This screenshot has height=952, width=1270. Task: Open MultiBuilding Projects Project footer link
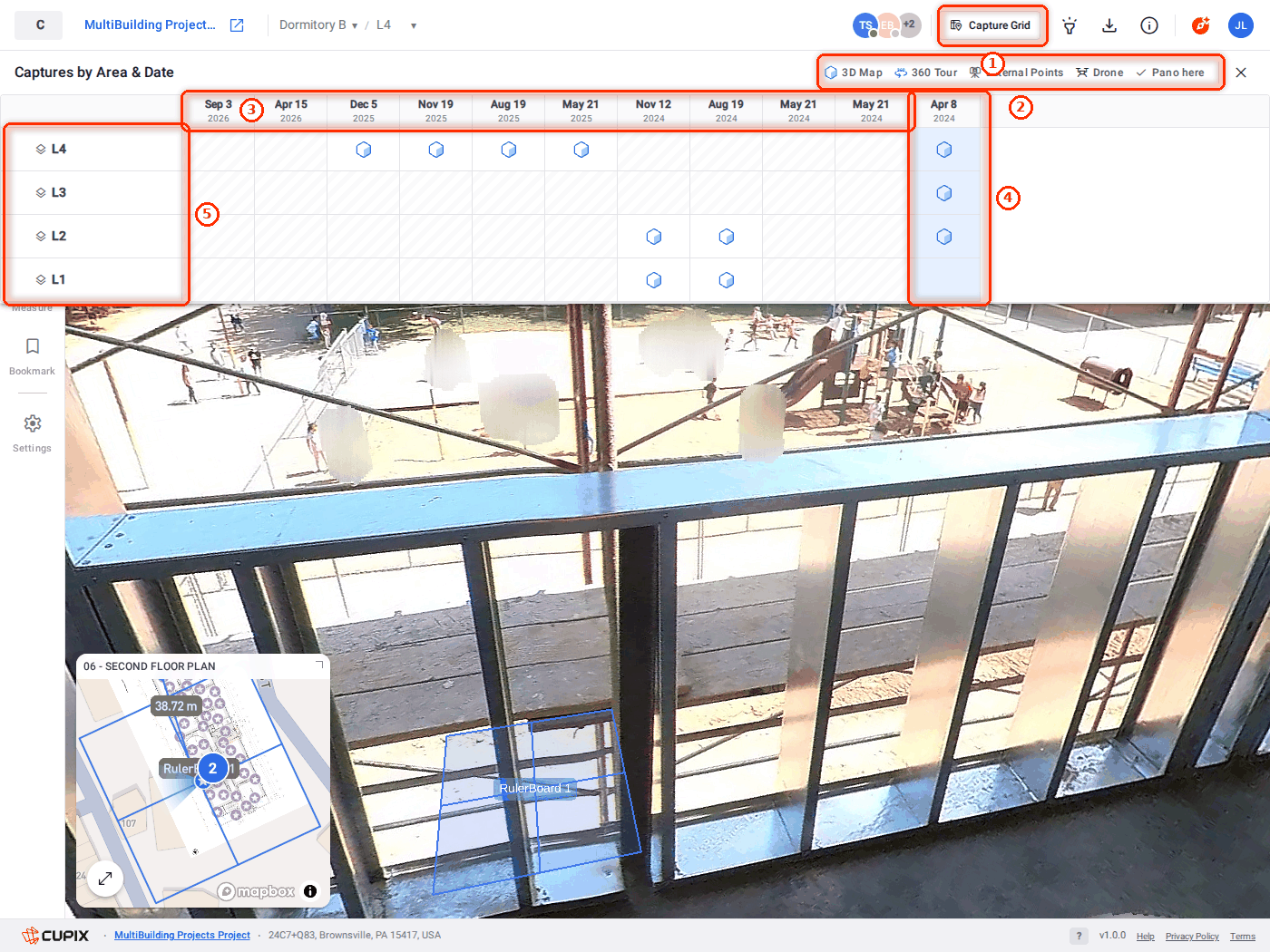182,936
